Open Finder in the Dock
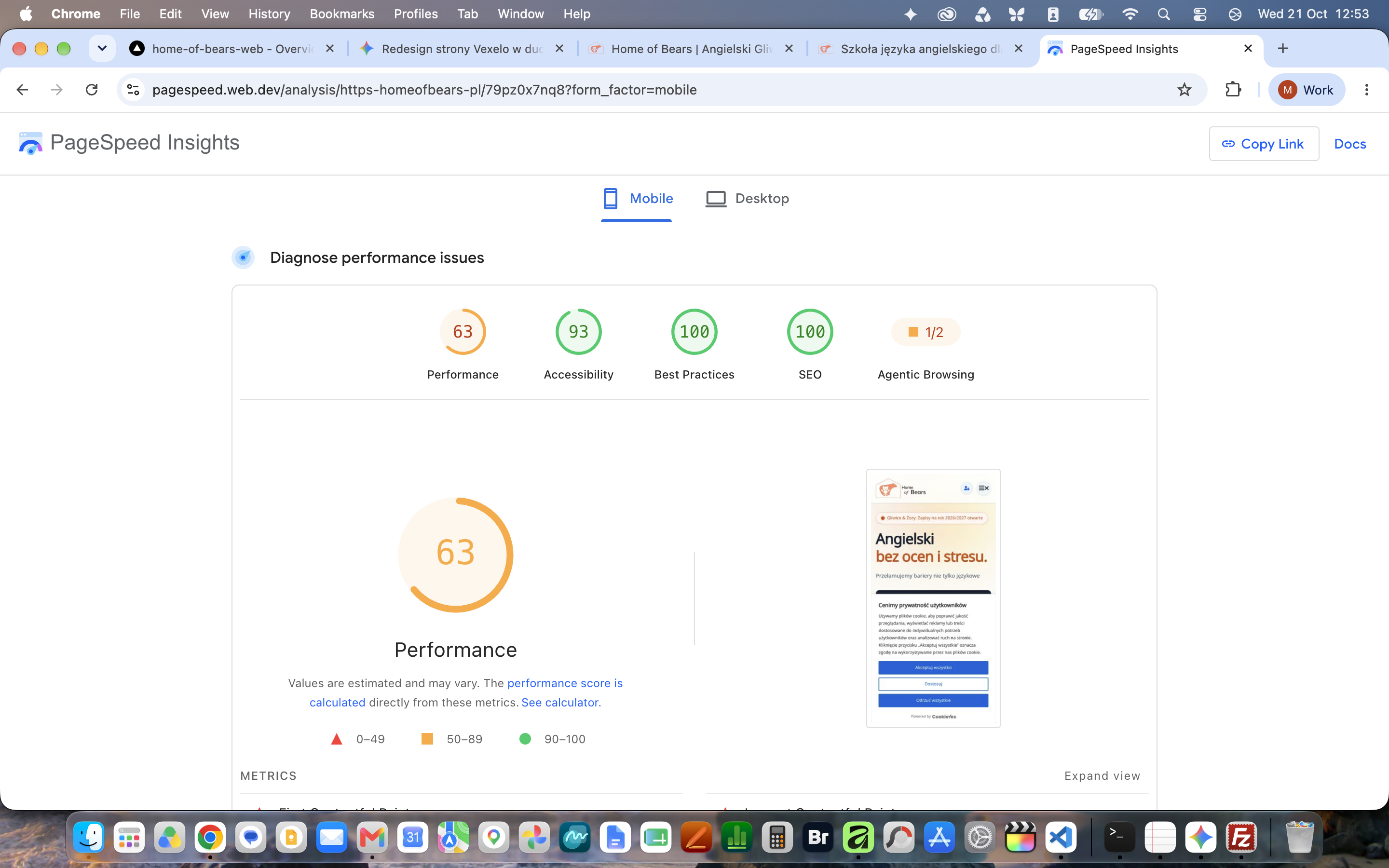 [89, 838]
